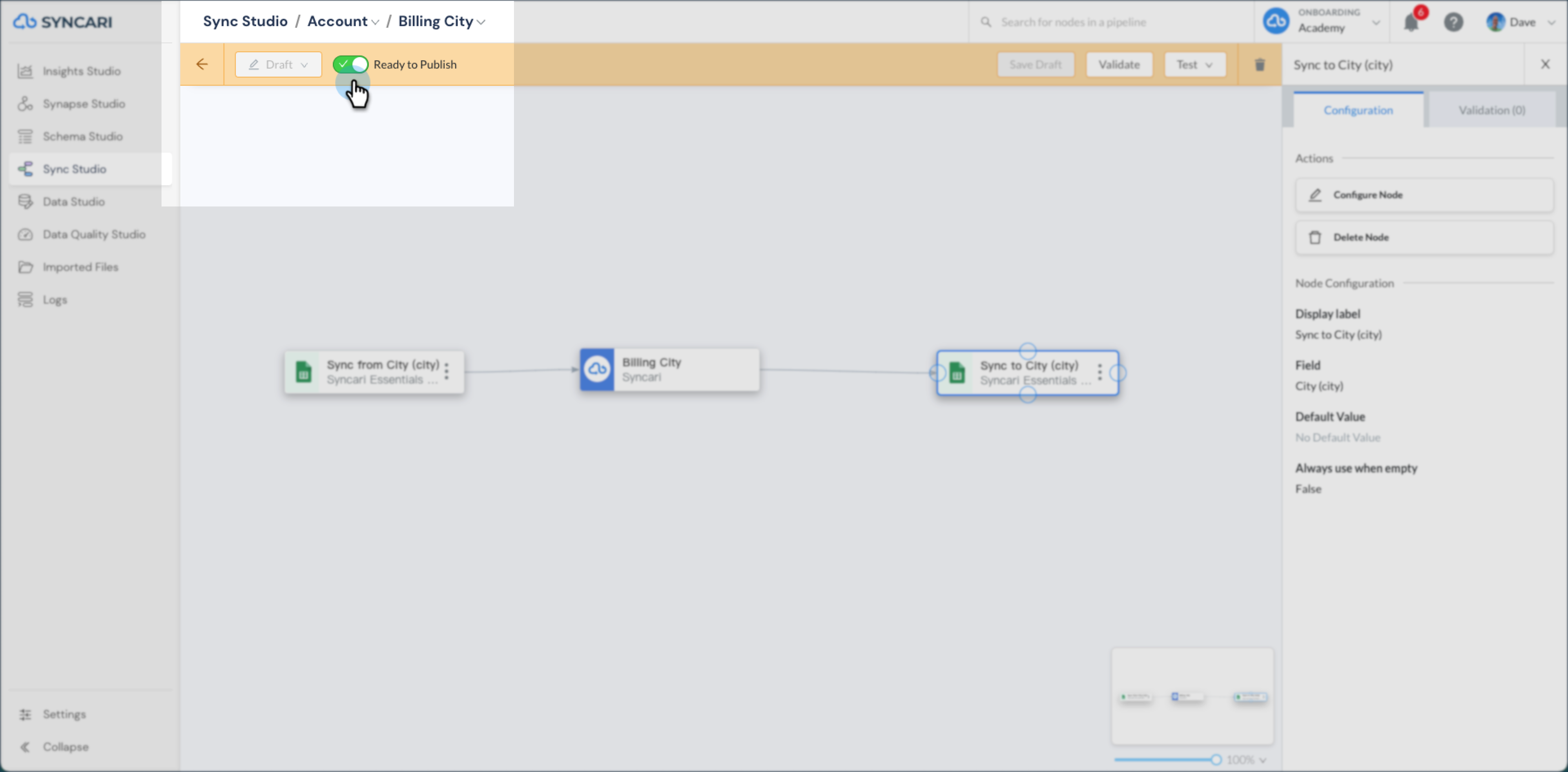This screenshot has width=1568, height=772.
Task: Click the search magnifier icon
Action: click(986, 22)
